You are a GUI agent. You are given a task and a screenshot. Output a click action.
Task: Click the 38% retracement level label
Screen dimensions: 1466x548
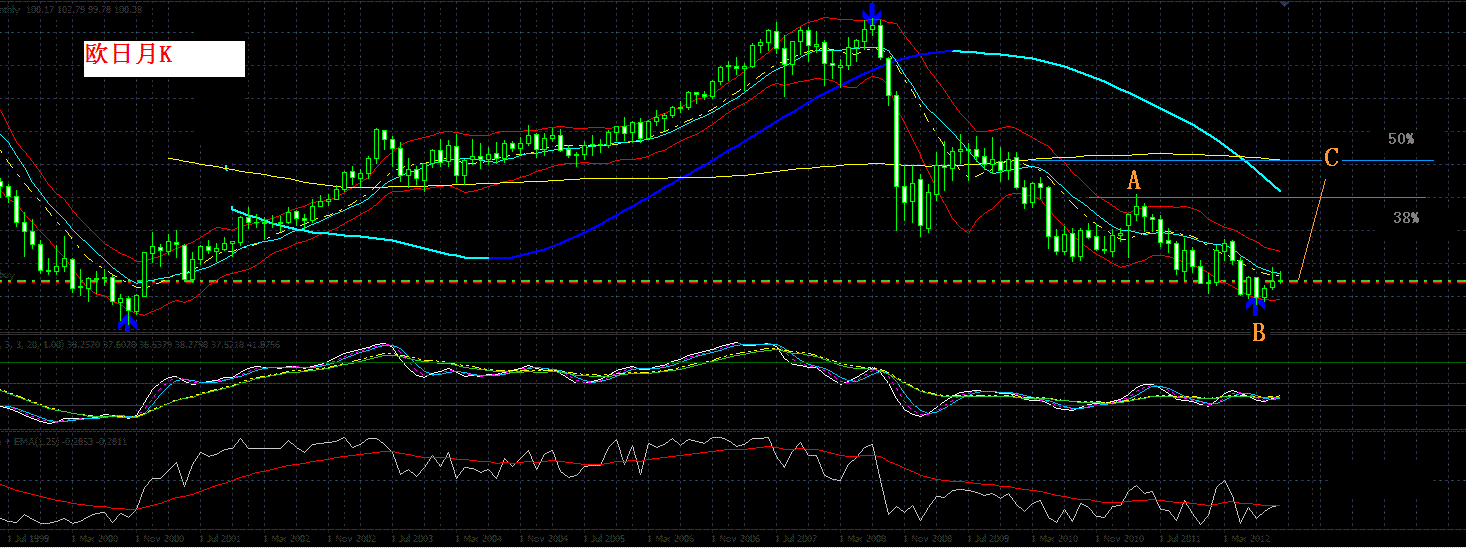coord(1406,217)
